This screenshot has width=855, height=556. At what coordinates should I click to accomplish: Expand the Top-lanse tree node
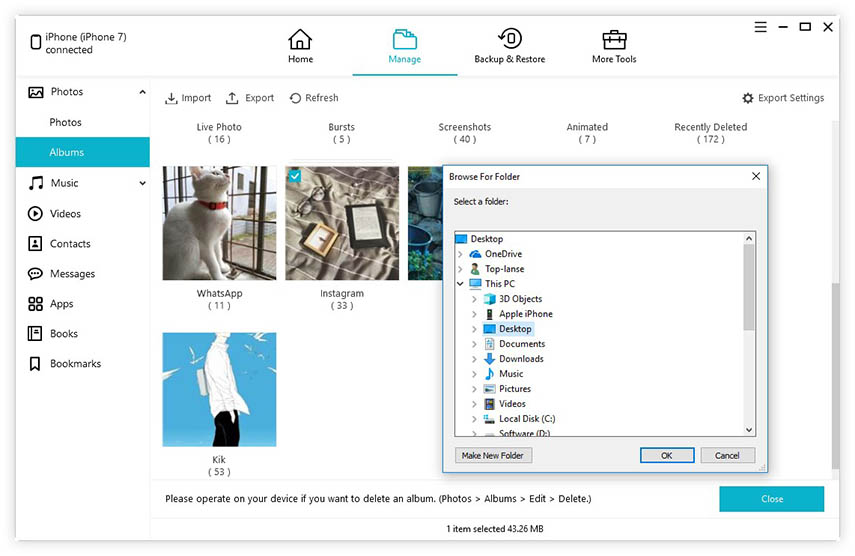click(x=460, y=269)
